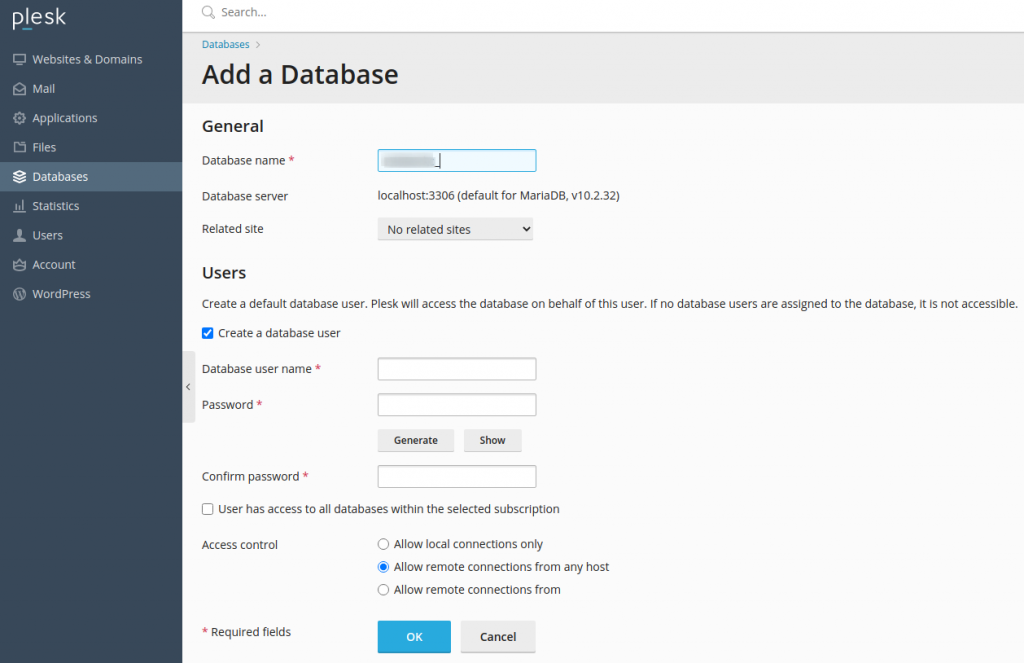
Task: Click inside the Database user name field
Action: tap(456, 368)
